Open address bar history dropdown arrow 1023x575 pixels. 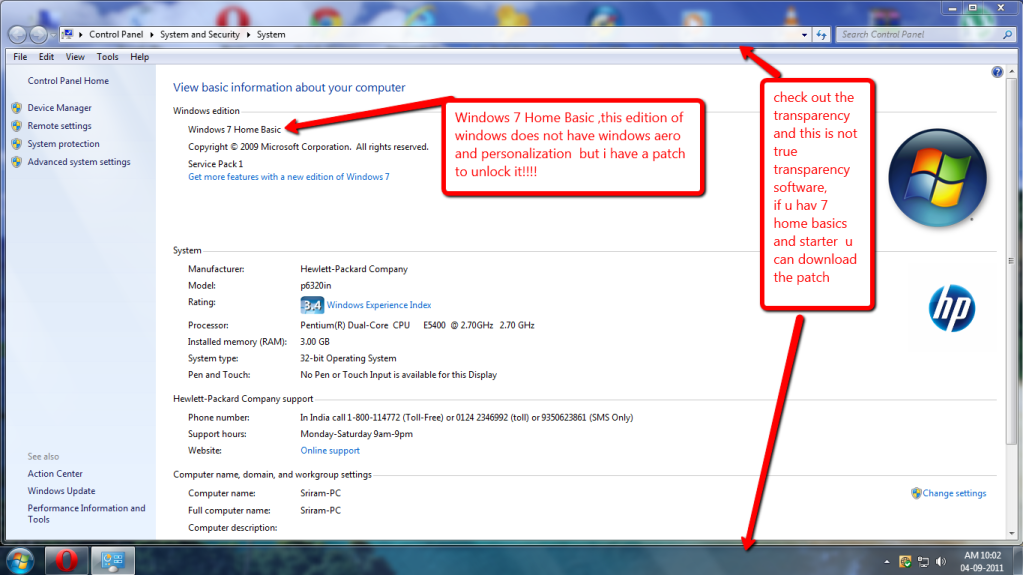[804, 35]
